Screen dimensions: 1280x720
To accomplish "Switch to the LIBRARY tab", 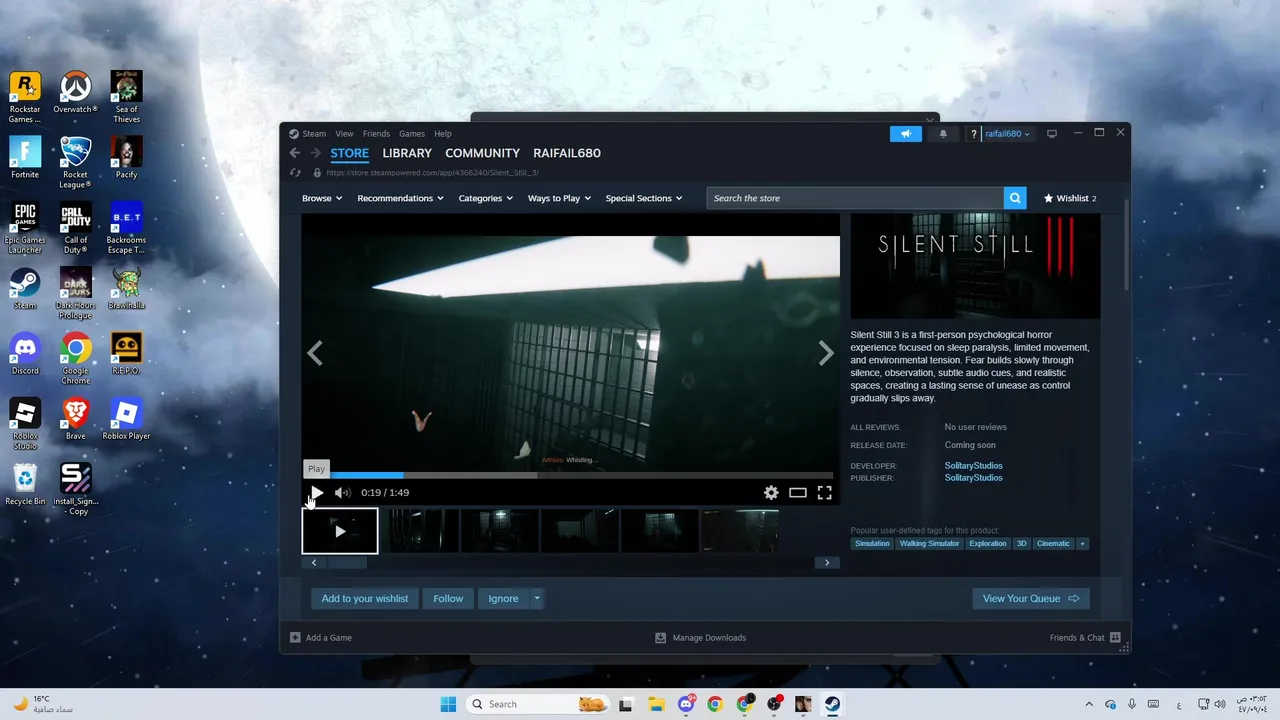I will click(x=407, y=153).
